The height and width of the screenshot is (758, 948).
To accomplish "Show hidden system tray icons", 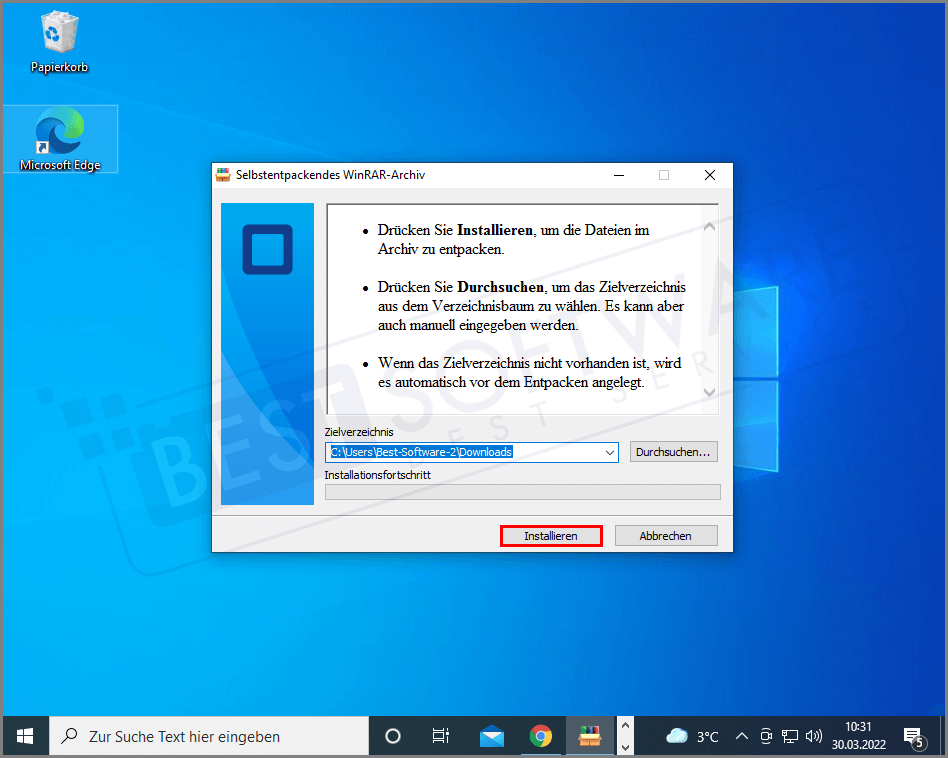I will pos(741,736).
